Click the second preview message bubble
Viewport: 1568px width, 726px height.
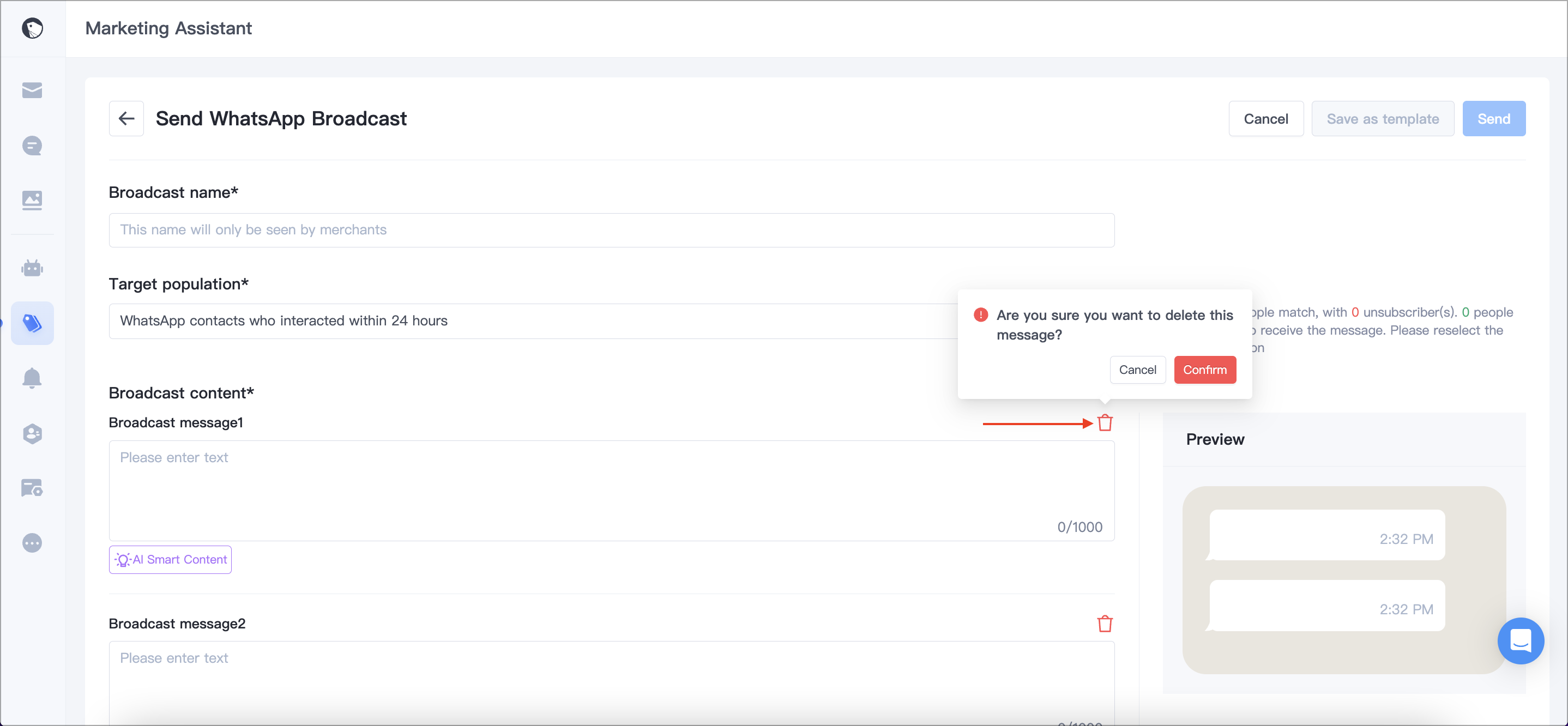pos(1327,606)
